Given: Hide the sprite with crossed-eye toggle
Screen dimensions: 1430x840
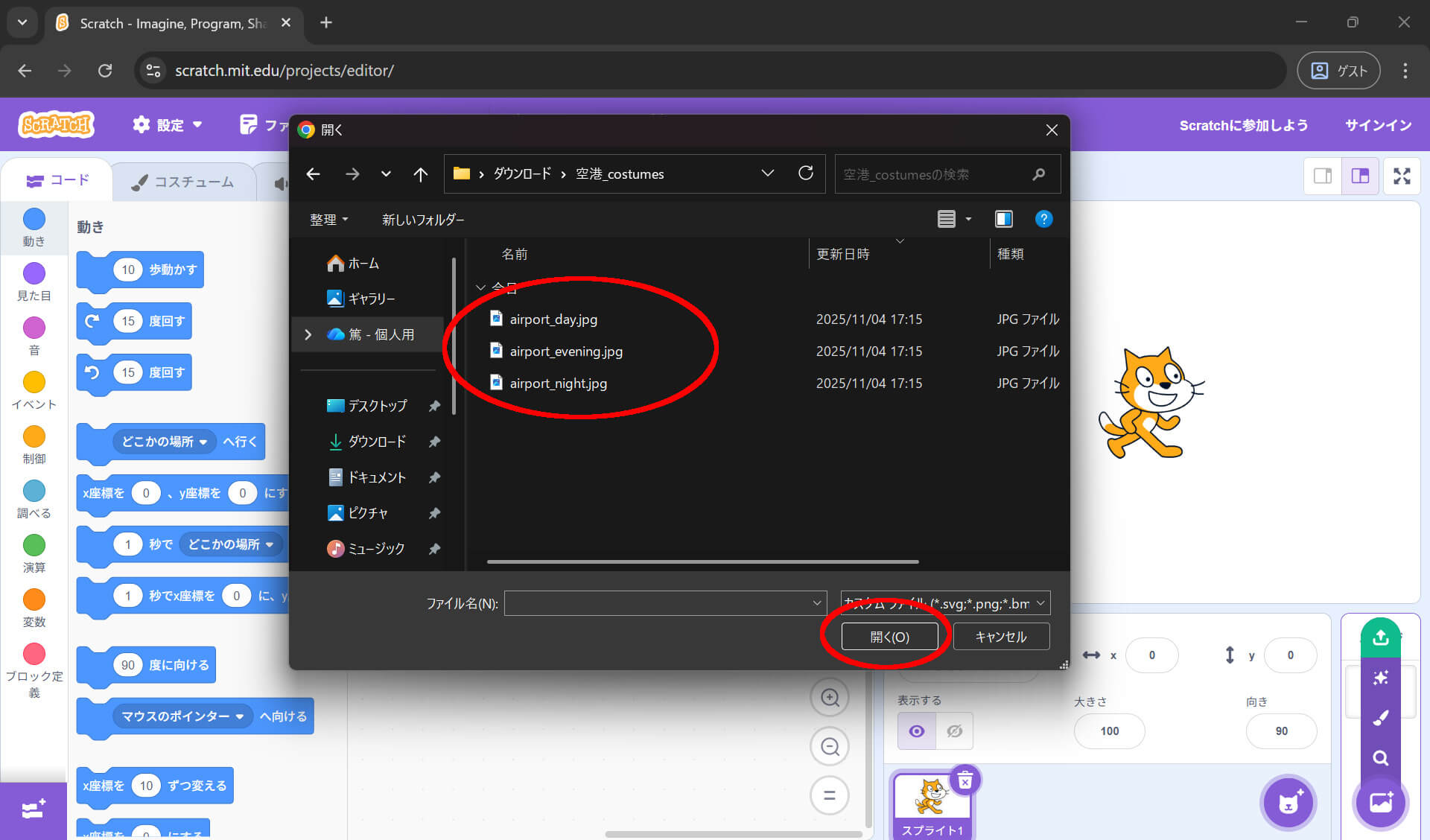Looking at the screenshot, I should 954,731.
